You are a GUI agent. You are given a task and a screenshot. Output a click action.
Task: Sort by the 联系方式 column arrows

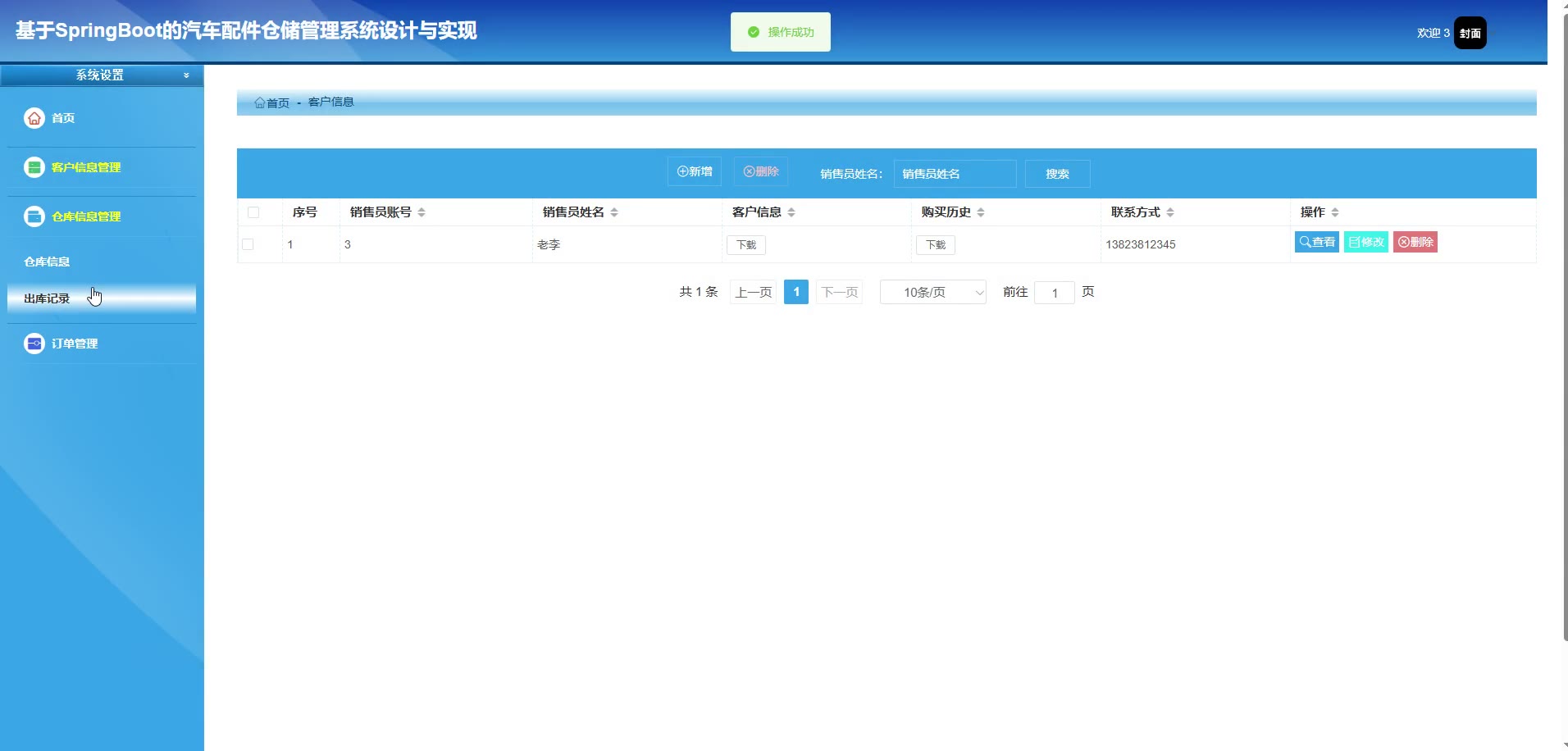1170,212
